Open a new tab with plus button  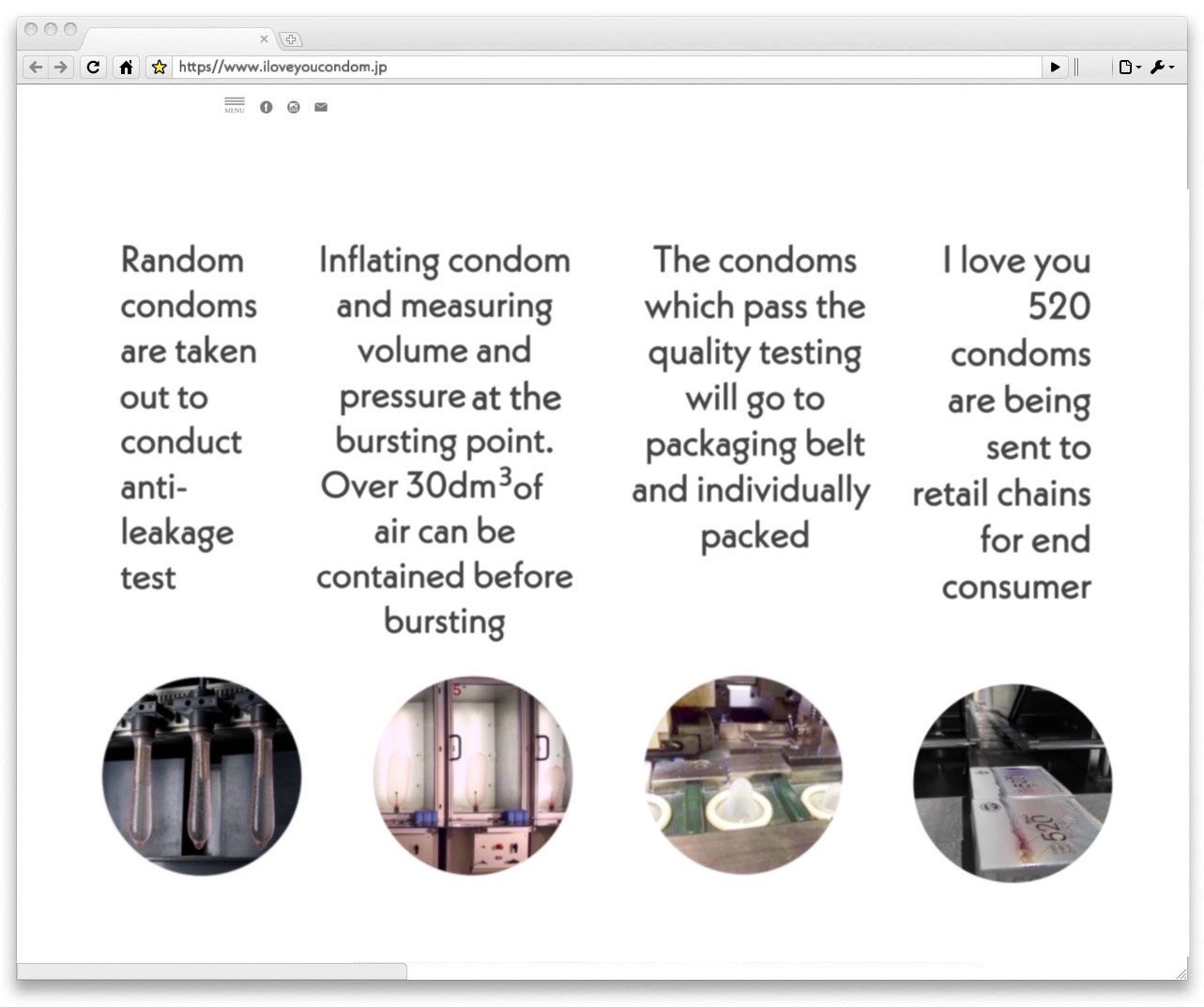click(x=291, y=39)
